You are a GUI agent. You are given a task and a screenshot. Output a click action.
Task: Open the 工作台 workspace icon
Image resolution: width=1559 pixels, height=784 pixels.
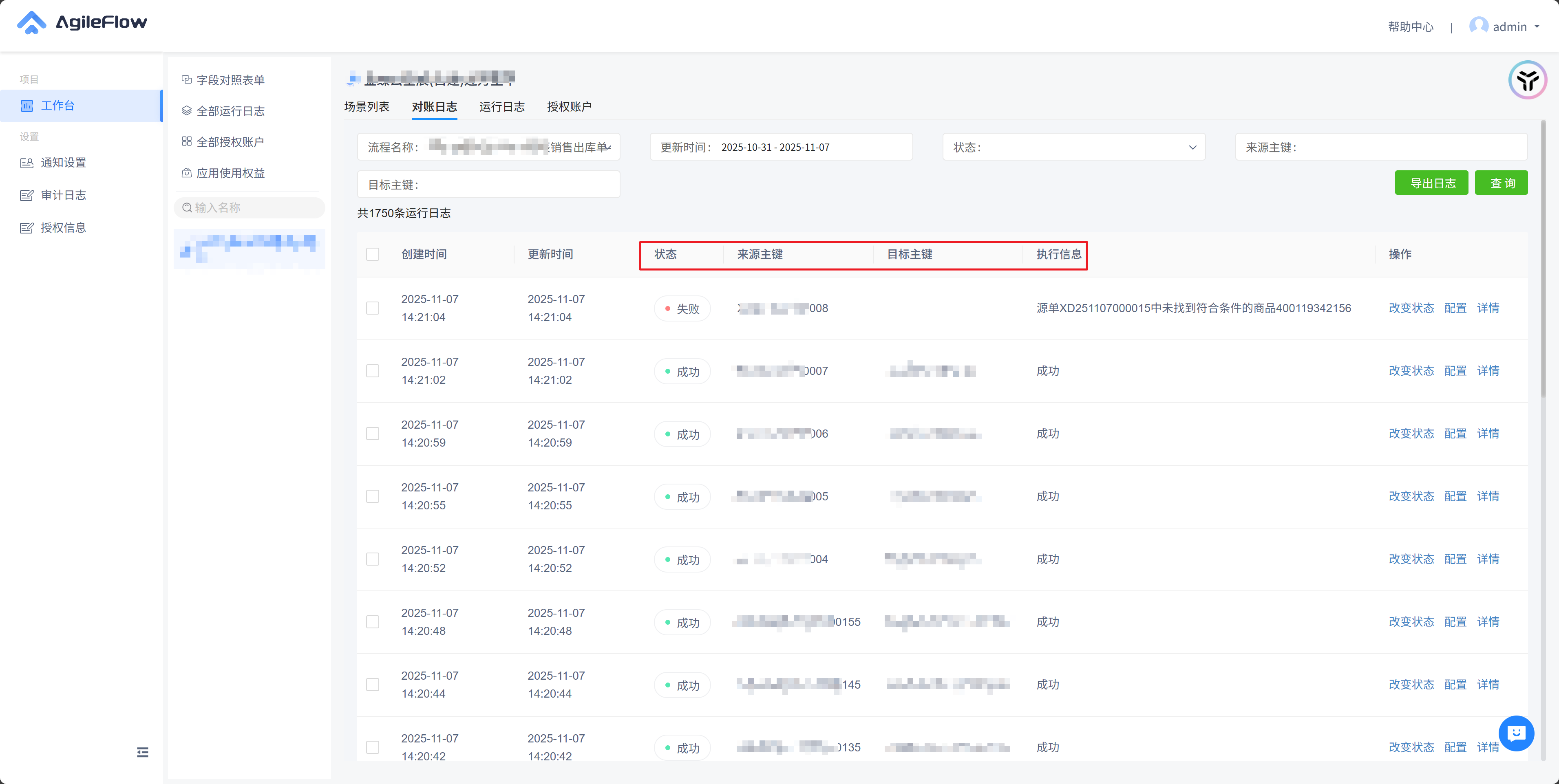coord(26,106)
